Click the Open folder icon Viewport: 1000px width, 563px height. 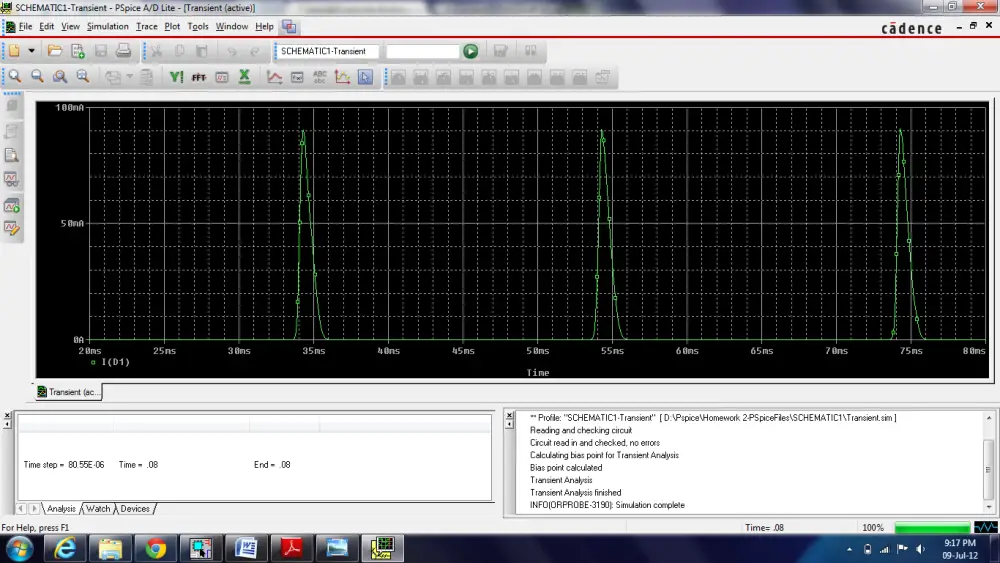click(x=55, y=50)
